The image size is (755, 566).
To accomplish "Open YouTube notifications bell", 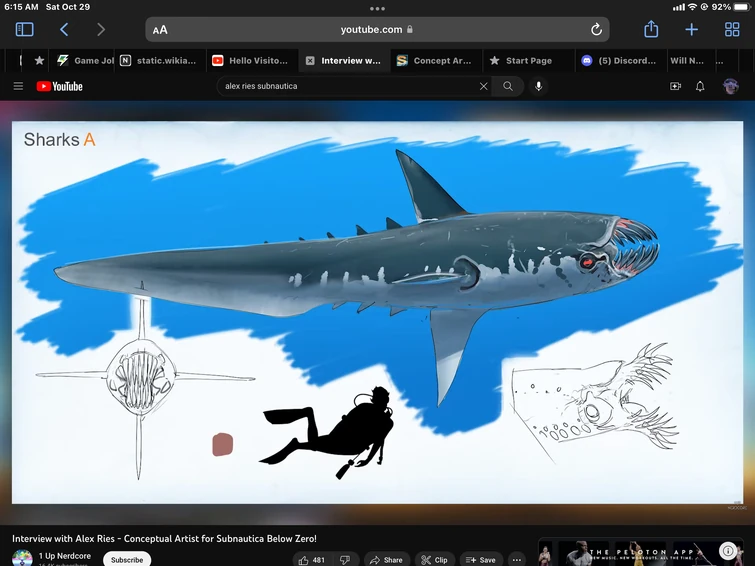I will coord(700,86).
